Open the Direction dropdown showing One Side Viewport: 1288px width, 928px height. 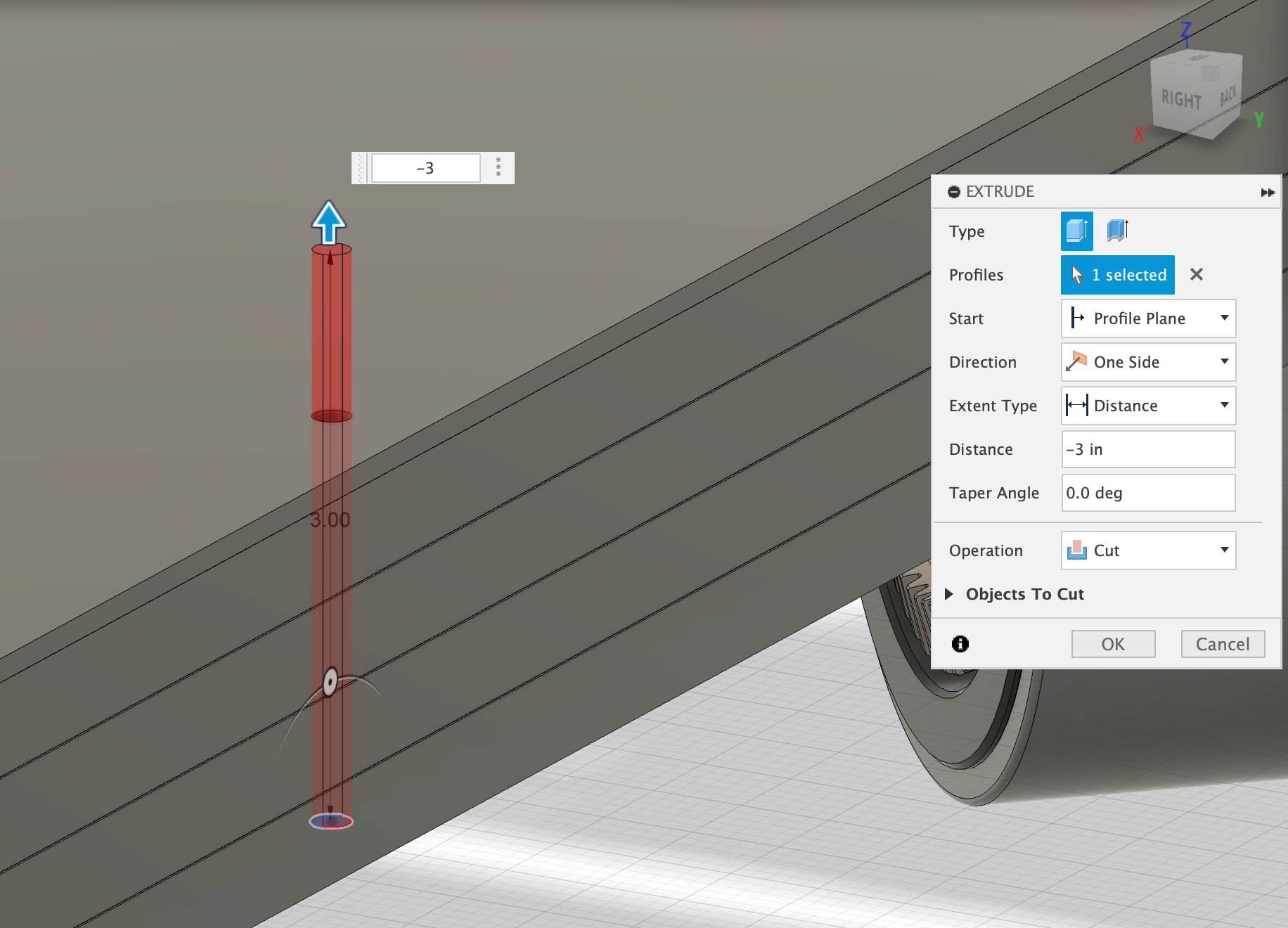point(1148,362)
